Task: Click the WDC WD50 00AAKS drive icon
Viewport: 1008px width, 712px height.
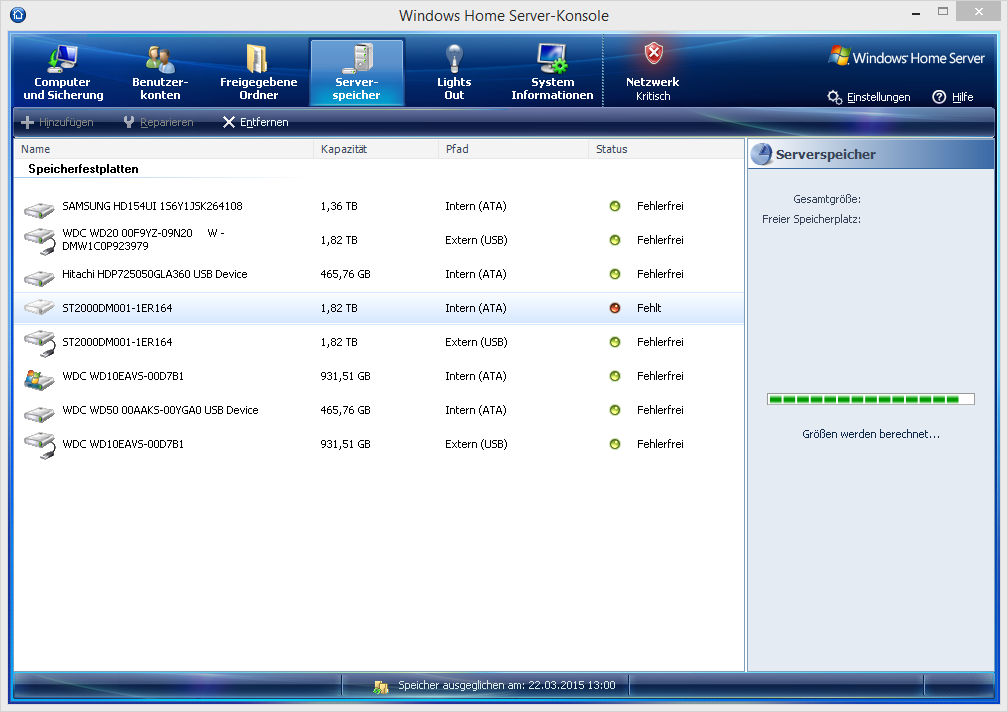Action: point(39,414)
